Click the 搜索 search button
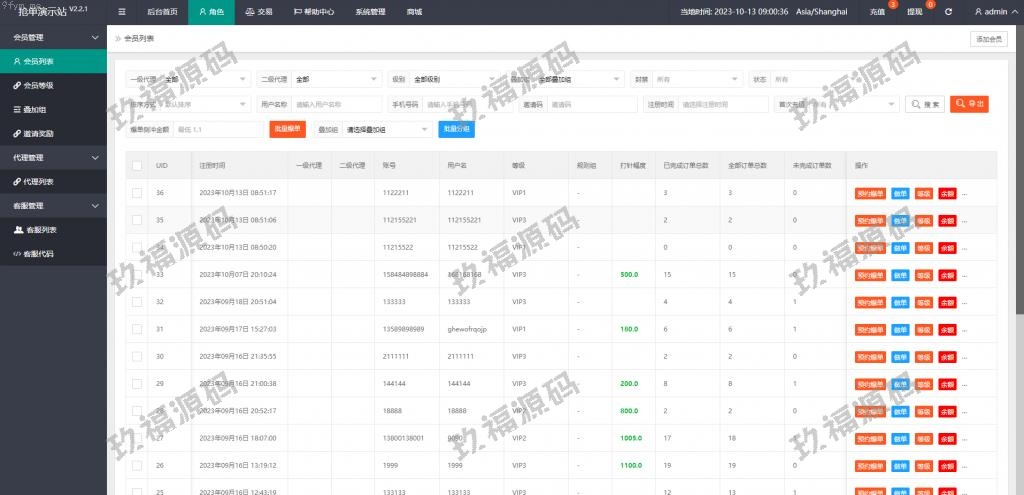This screenshot has height=495, width=1024. (x=925, y=104)
